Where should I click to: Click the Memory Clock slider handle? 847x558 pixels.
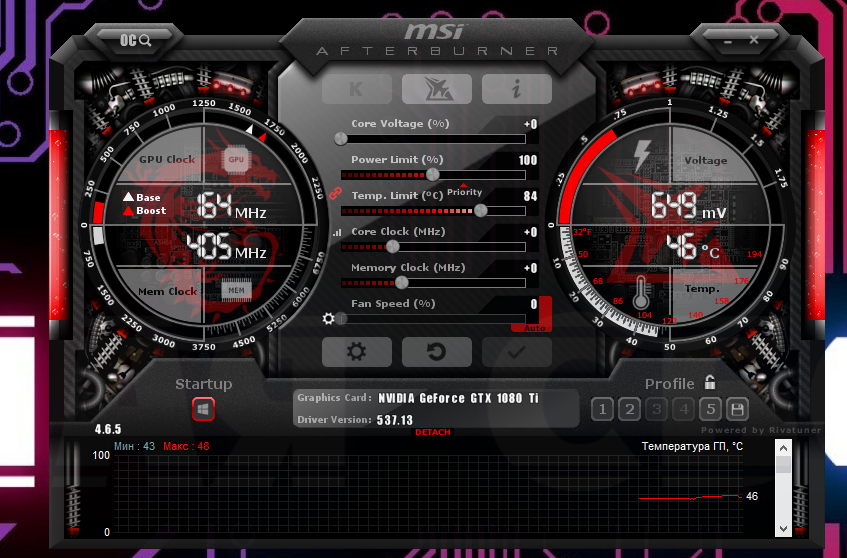(x=401, y=283)
